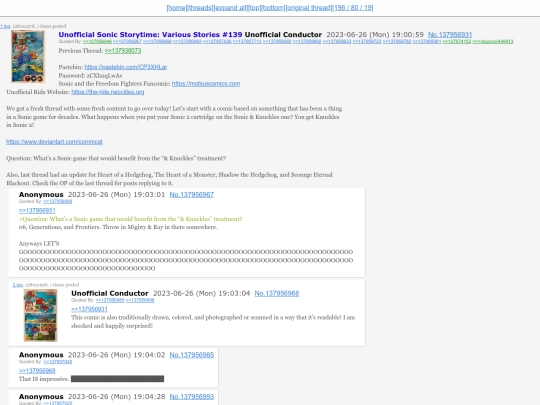Click Unofficial Conductor name on 19:03:04 post

pos(110,293)
